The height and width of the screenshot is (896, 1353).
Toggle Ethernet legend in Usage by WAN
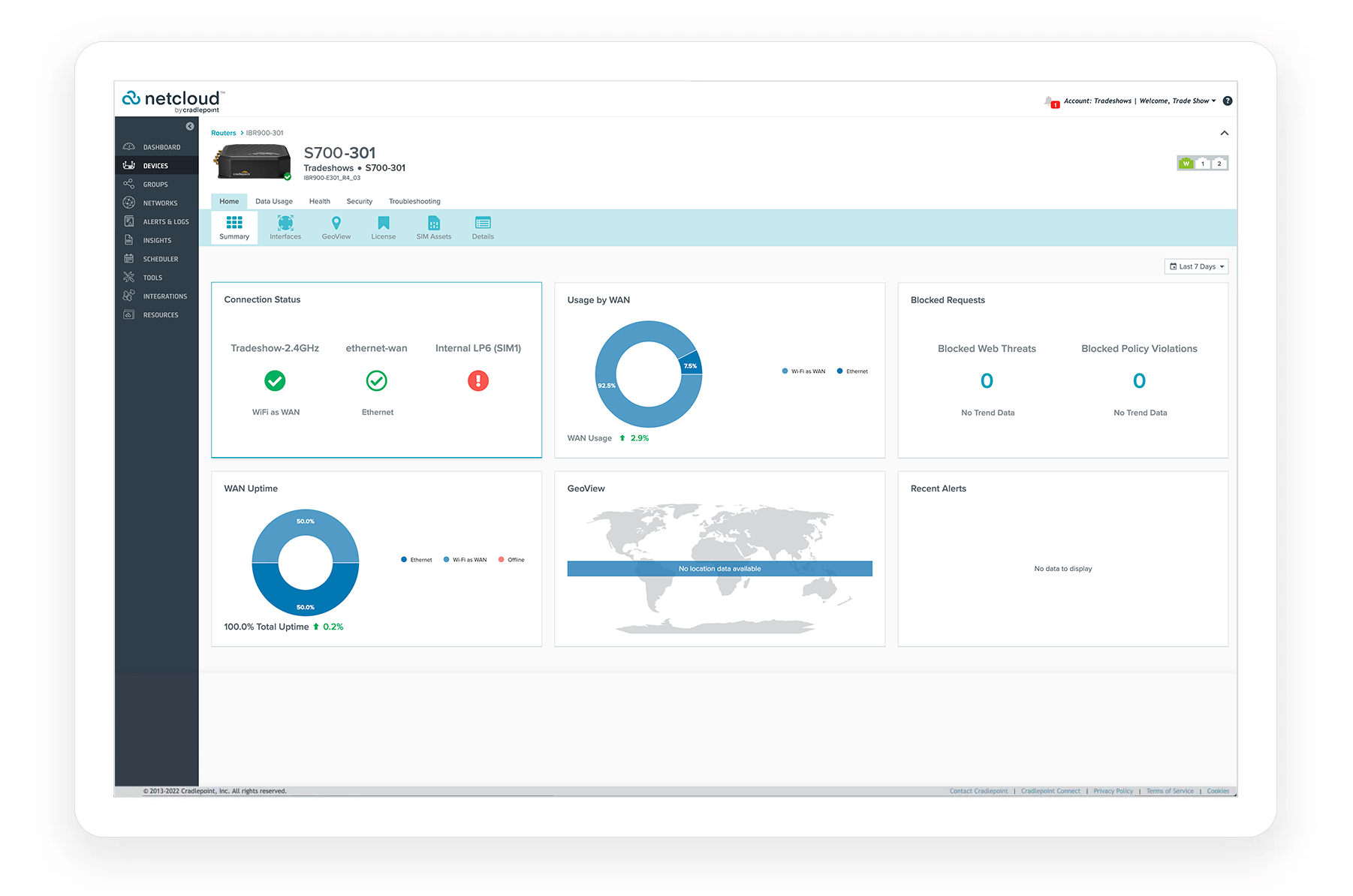coord(852,371)
